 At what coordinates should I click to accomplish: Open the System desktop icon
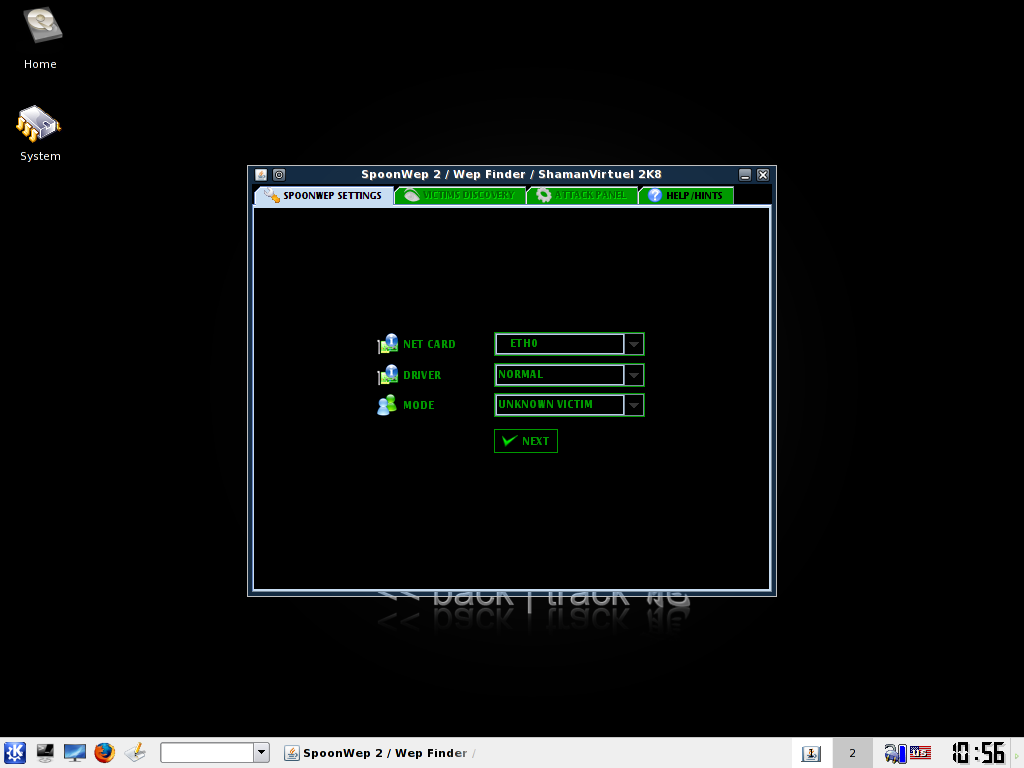tap(40, 134)
